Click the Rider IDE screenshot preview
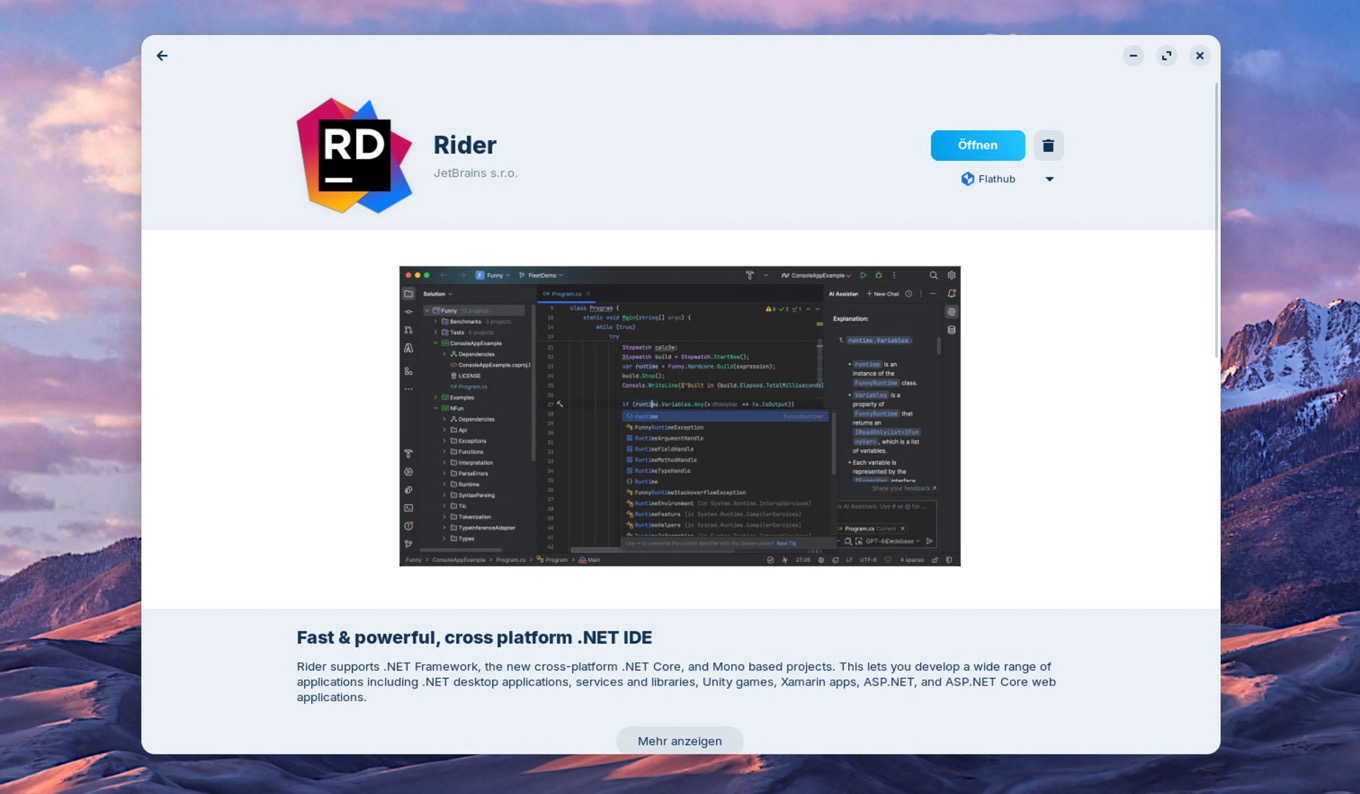1360x794 pixels. [x=680, y=415]
